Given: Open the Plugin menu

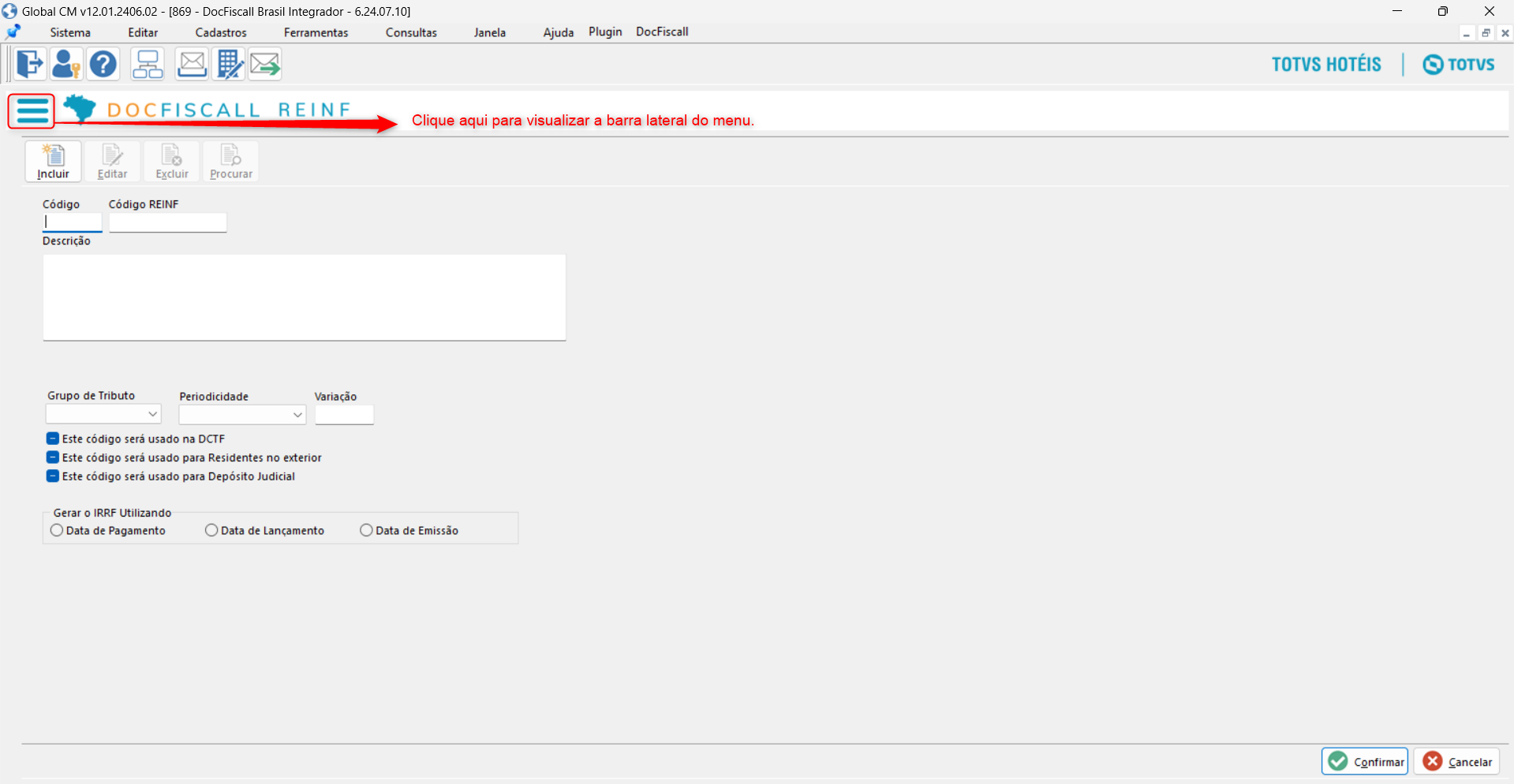Looking at the screenshot, I should click(605, 32).
